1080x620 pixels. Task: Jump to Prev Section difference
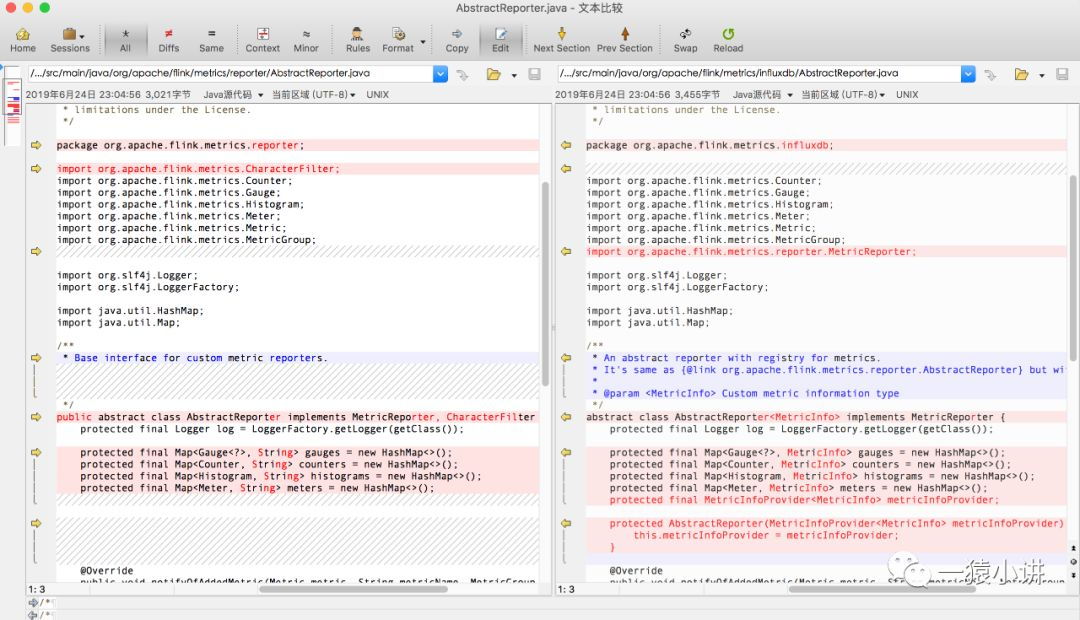pos(625,40)
